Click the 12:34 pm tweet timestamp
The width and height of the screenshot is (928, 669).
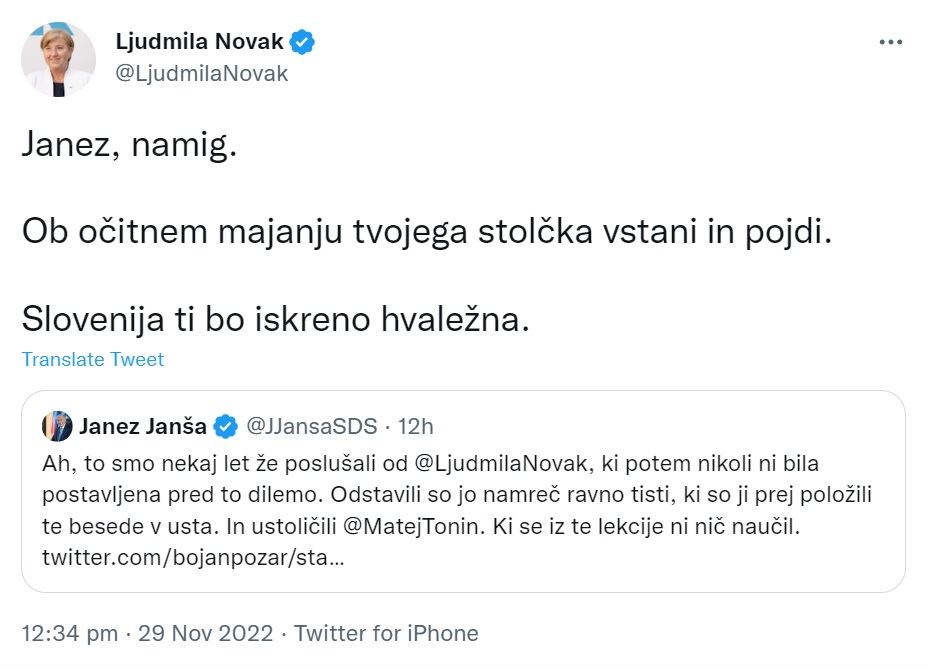coord(70,633)
